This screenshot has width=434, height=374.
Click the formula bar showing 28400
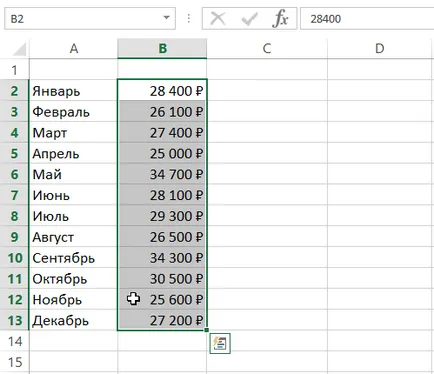click(x=367, y=19)
